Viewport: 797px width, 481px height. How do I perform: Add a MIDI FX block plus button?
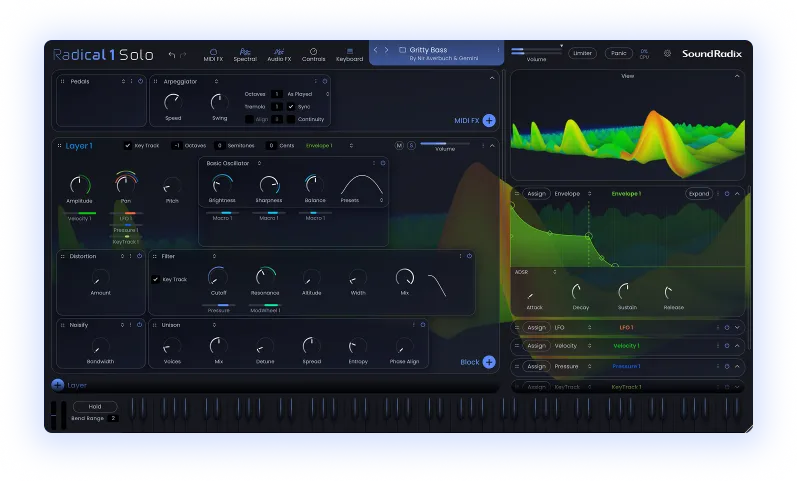(x=489, y=121)
